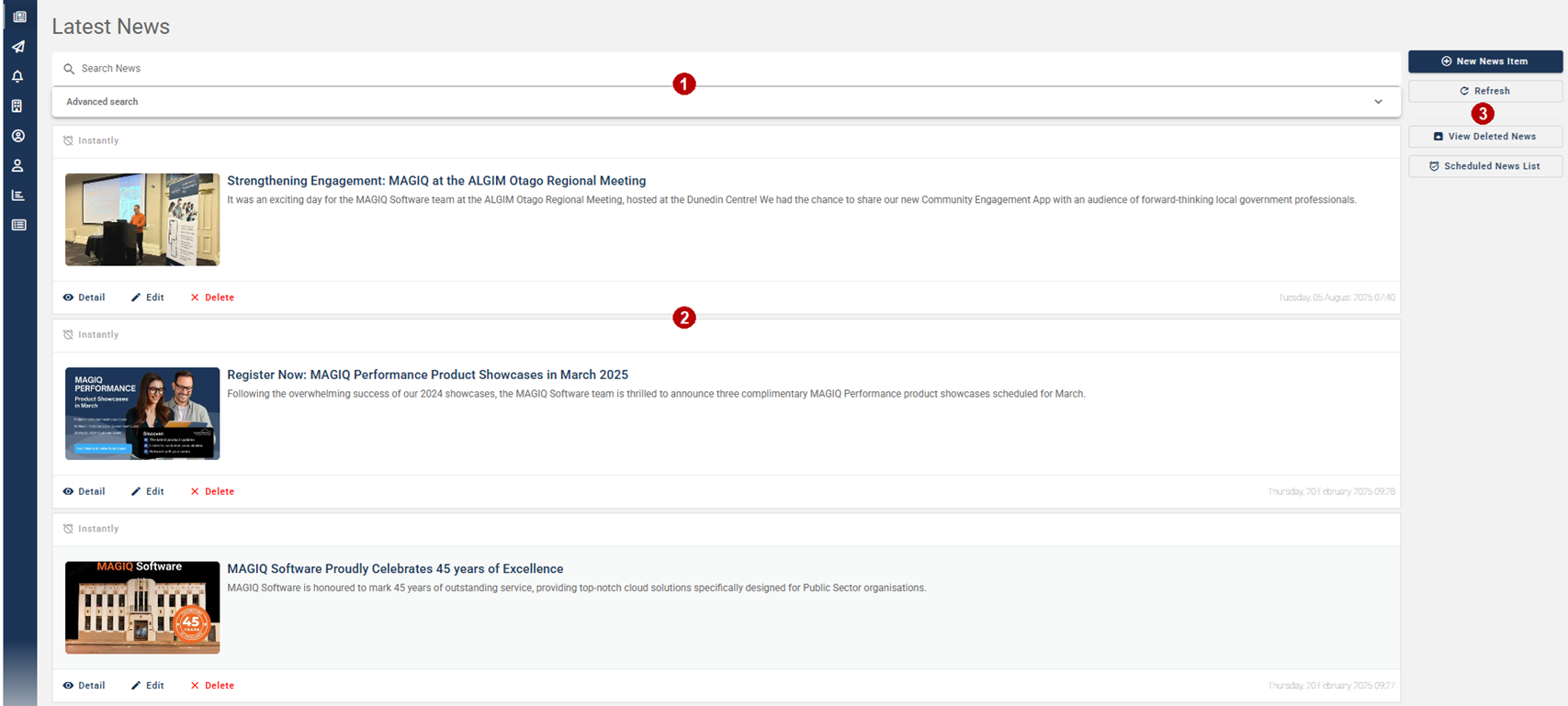Screen dimensions: 1568x706
Task: Open title 'Strengthening Engagement: MAGIQ at the ALGIM Otago Regional Meeting'
Action: pyautogui.click(x=436, y=181)
